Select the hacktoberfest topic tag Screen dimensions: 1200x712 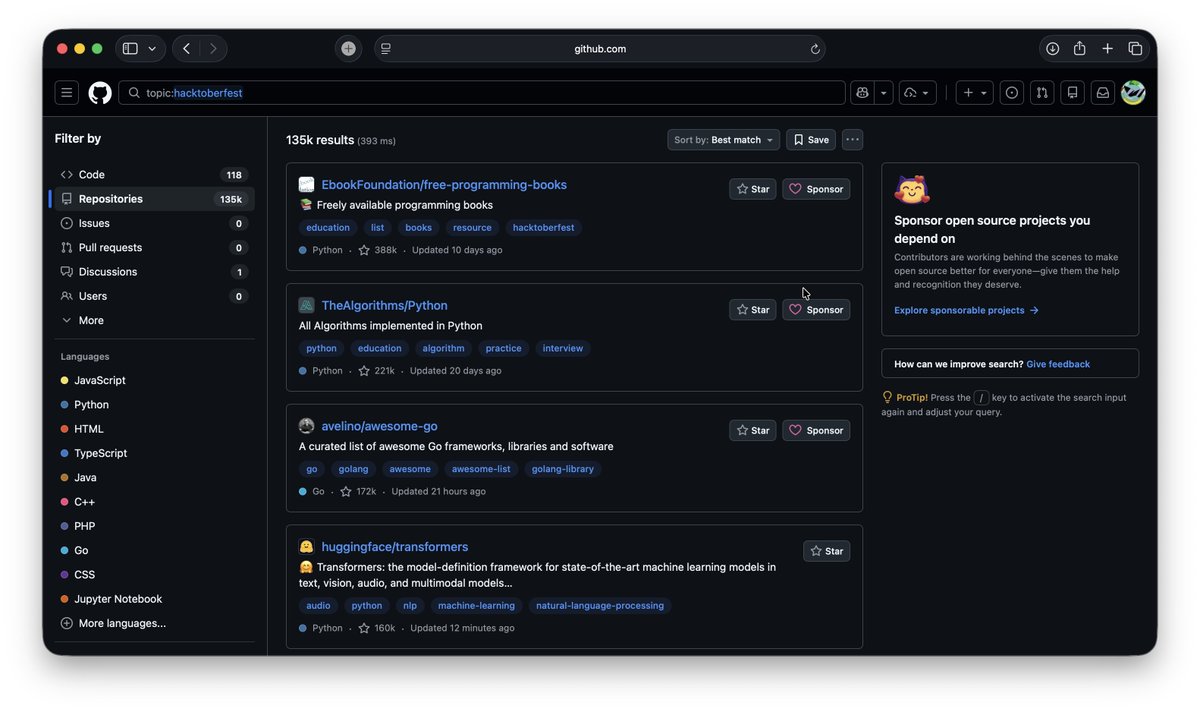point(543,228)
